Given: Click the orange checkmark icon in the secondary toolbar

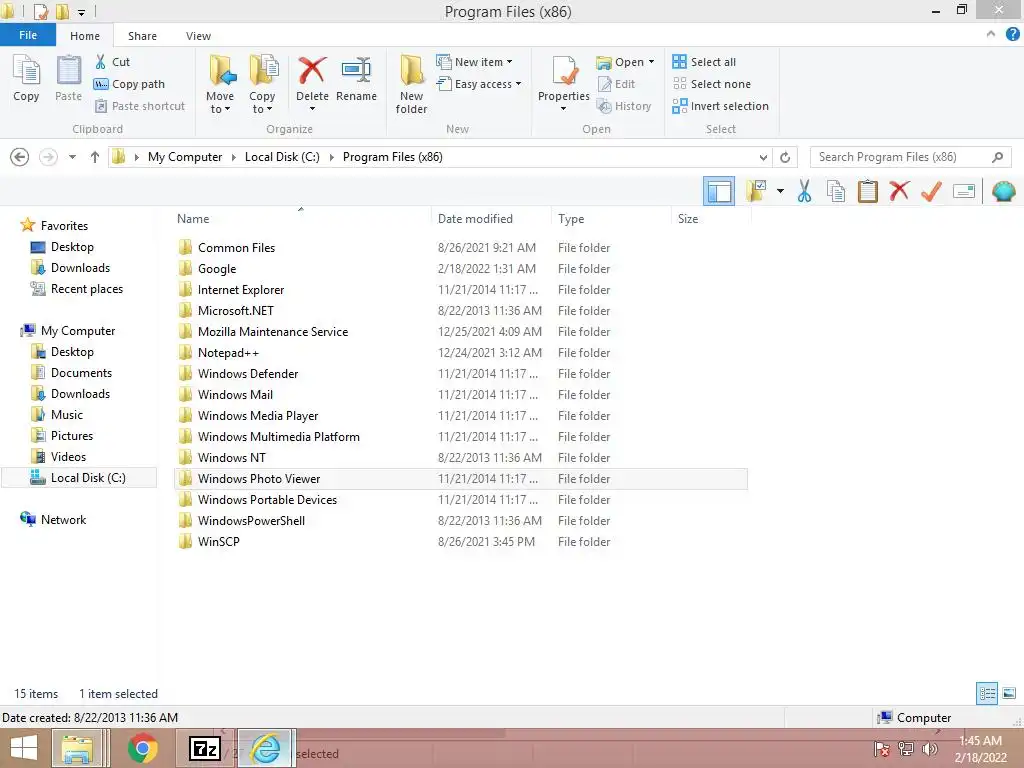Looking at the screenshot, I should pos(931,191).
